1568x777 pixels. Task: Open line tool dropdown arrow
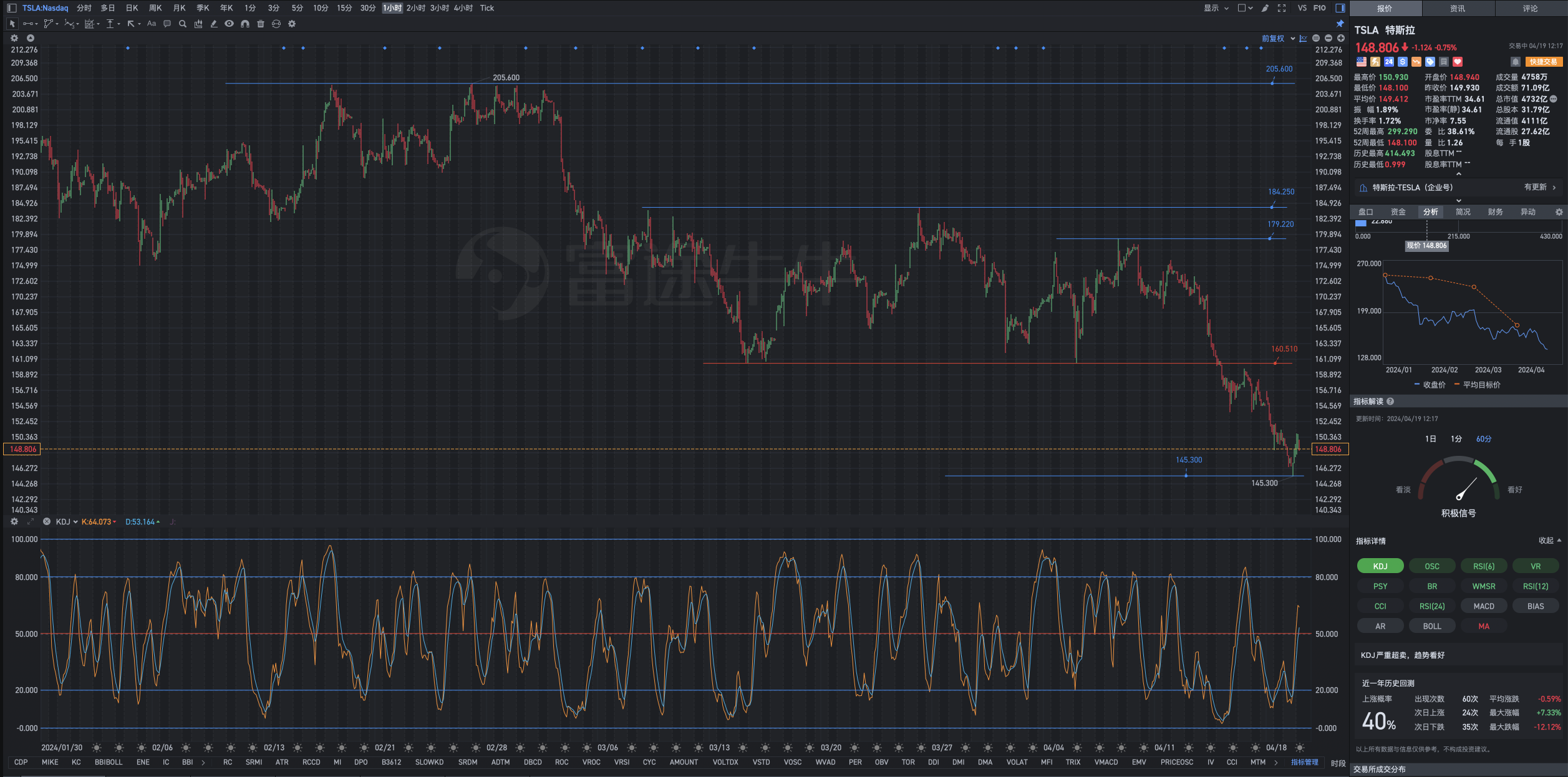click(37, 24)
